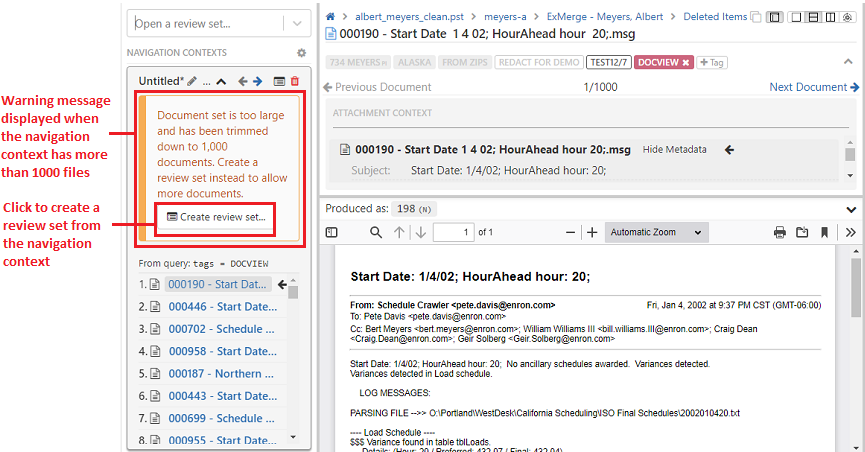Viewport: 865px width, 452px height.
Task: Click Hide Metadata for the attachment
Action: 674,150
